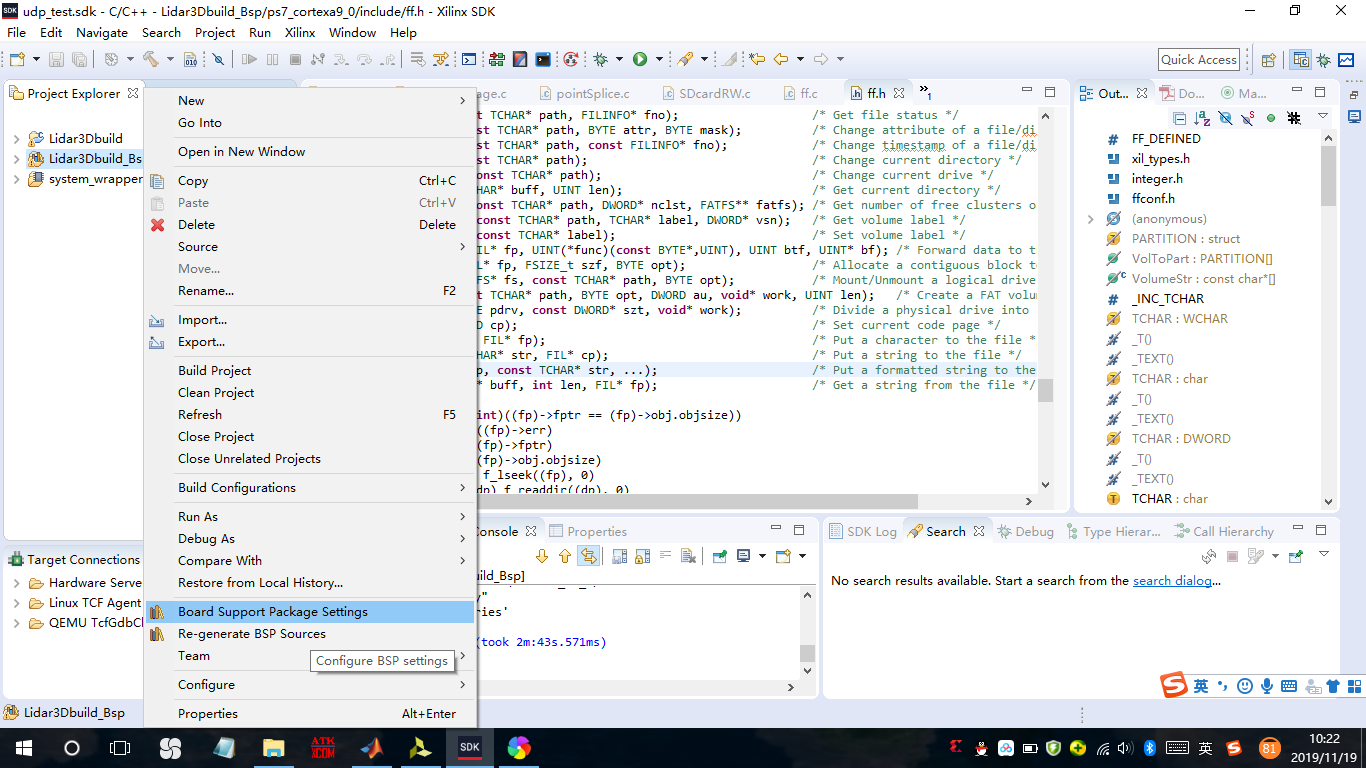The height and width of the screenshot is (768, 1366).
Task: Open the search dialog link
Action: 1172,581
